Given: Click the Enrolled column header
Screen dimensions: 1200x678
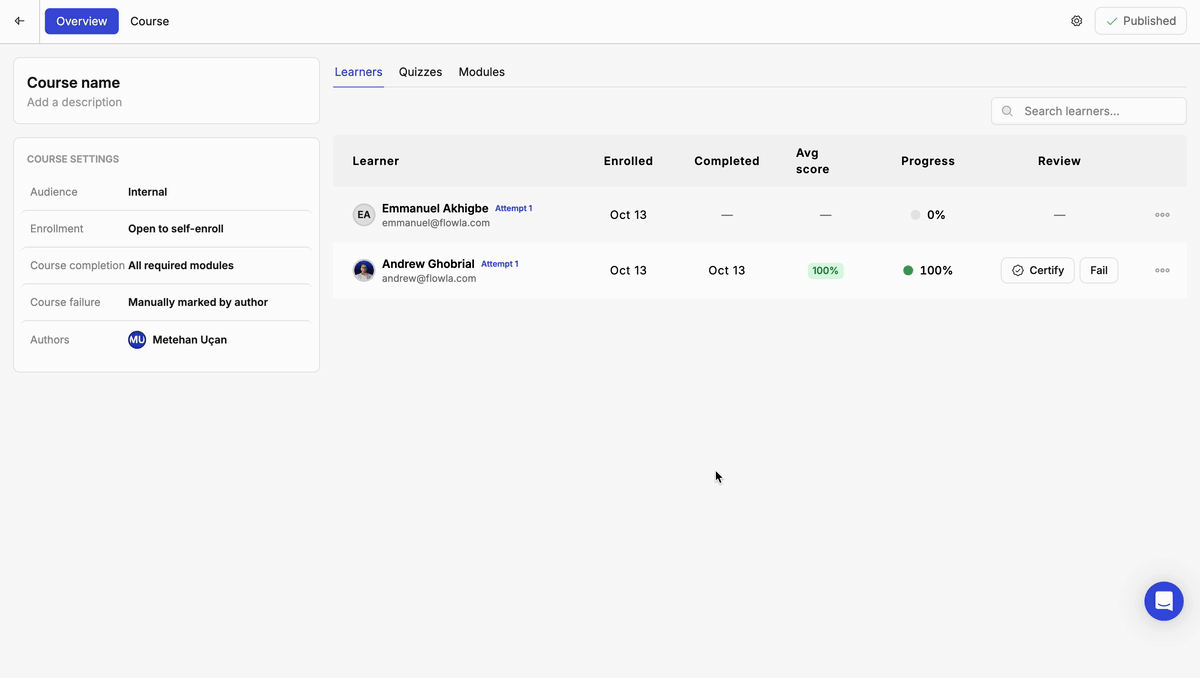Looking at the screenshot, I should (x=628, y=161).
